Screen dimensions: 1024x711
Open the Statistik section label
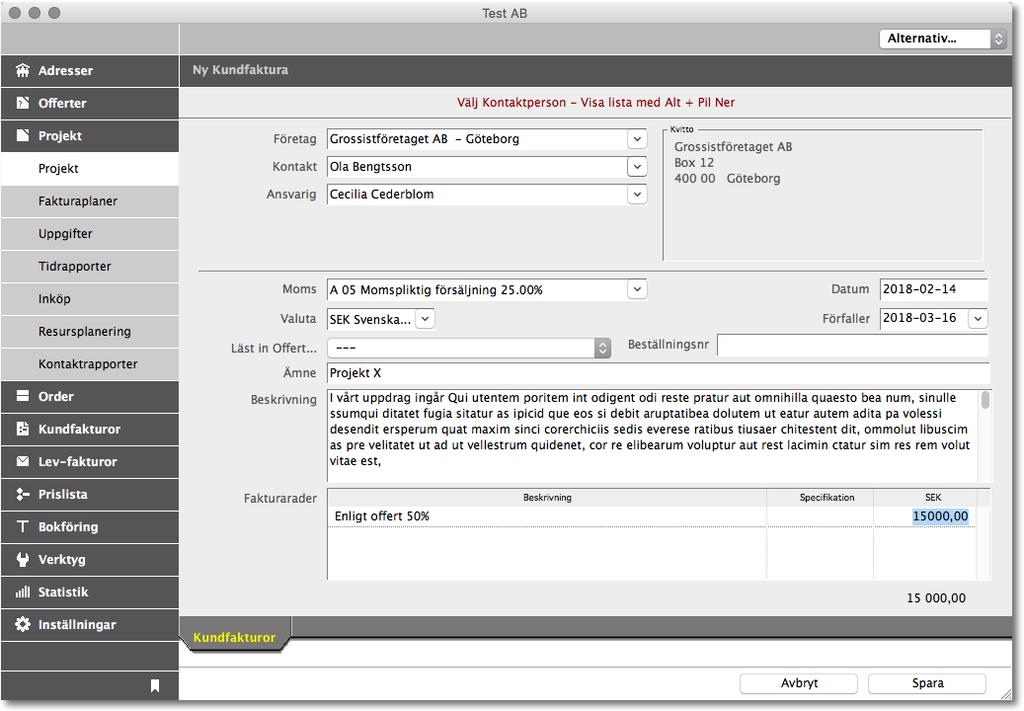click(63, 592)
